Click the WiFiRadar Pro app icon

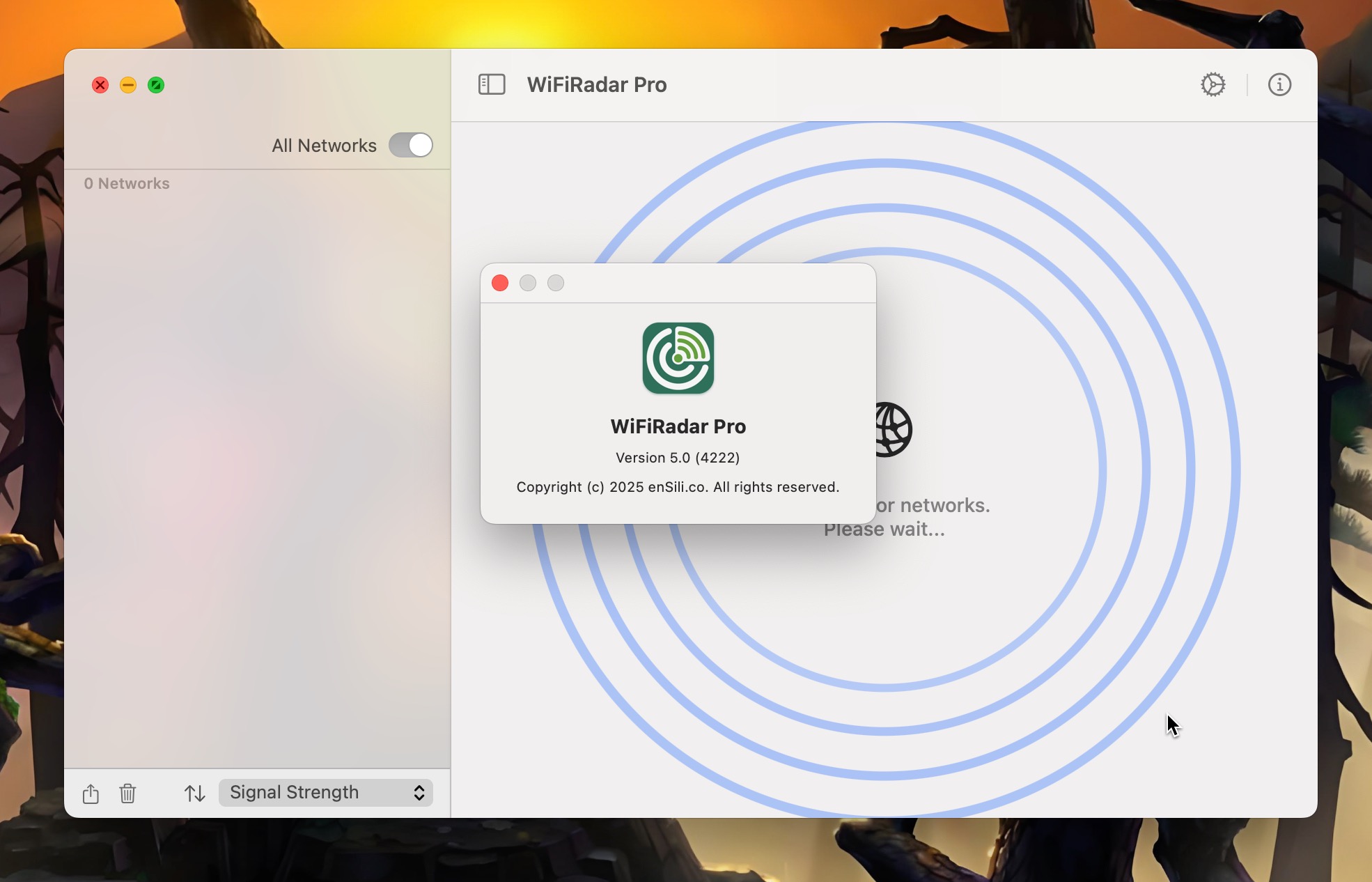pos(678,358)
